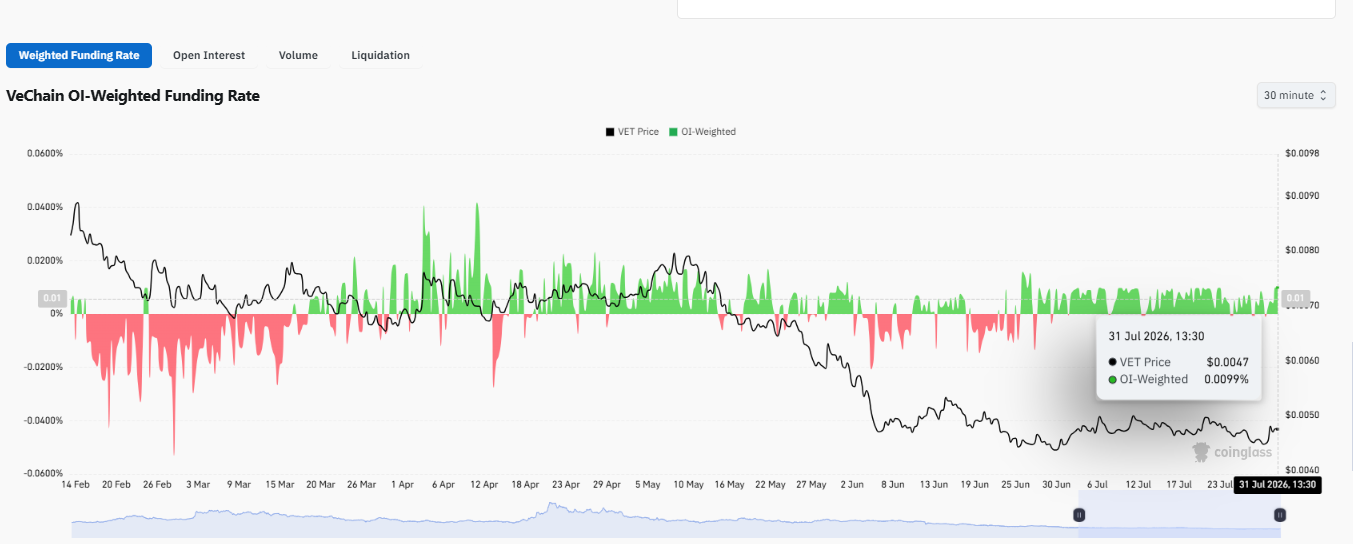Viewport: 1353px width, 544px height.
Task: Click the left 0.01 axis marker label
Action: (x=53, y=298)
